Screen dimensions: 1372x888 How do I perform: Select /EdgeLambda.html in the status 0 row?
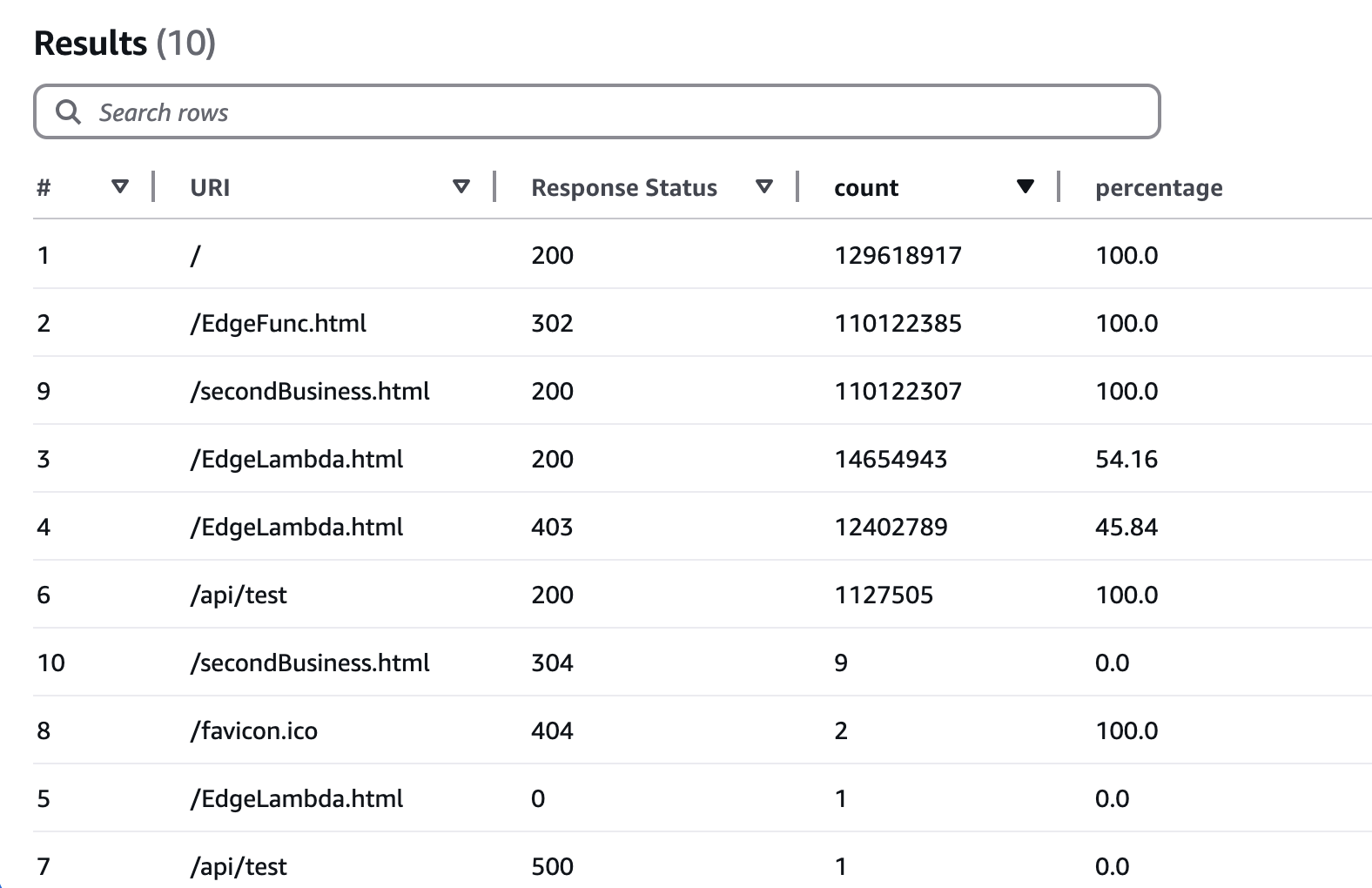(x=297, y=798)
